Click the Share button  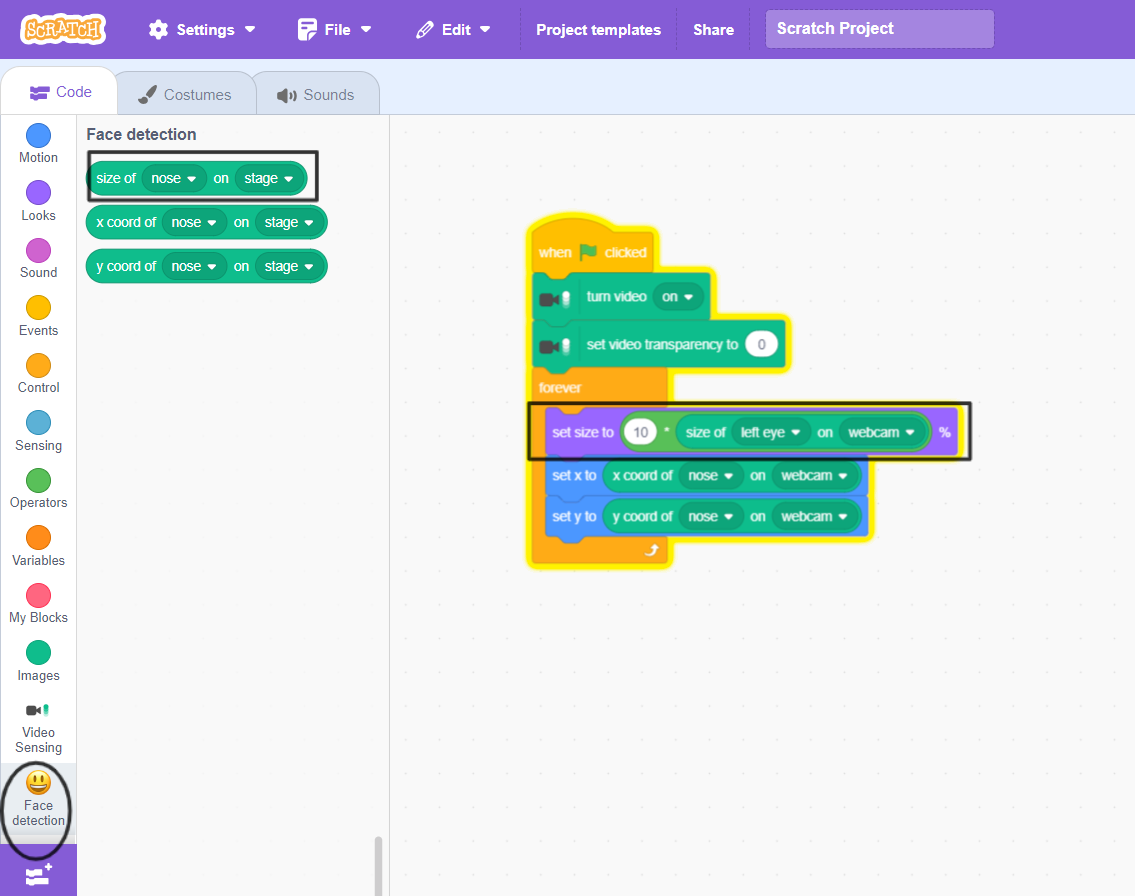point(713,29)
